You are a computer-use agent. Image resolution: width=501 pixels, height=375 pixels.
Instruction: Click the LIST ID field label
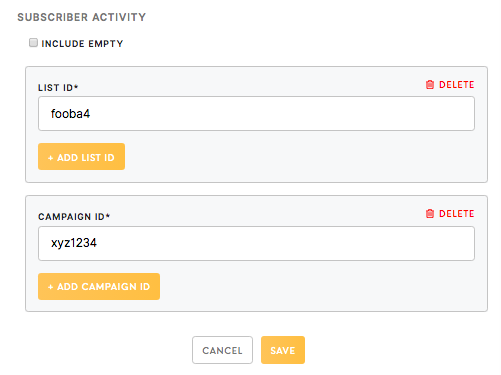[58, 88]
